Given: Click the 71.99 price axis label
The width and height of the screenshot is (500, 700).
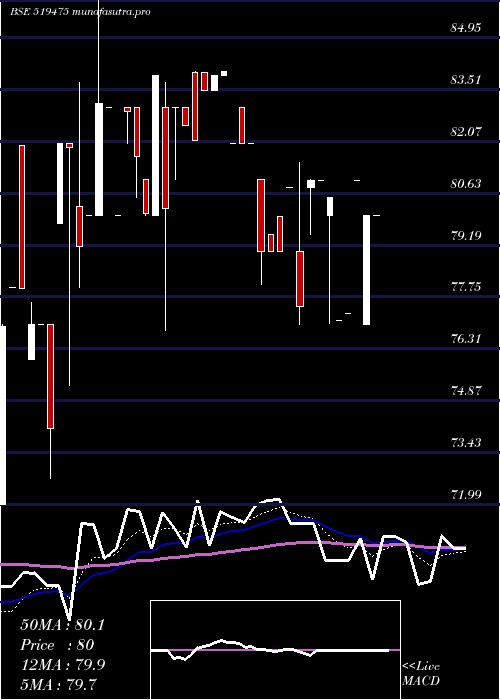Looking at the screenshot, I should click(x=466, y=494).
